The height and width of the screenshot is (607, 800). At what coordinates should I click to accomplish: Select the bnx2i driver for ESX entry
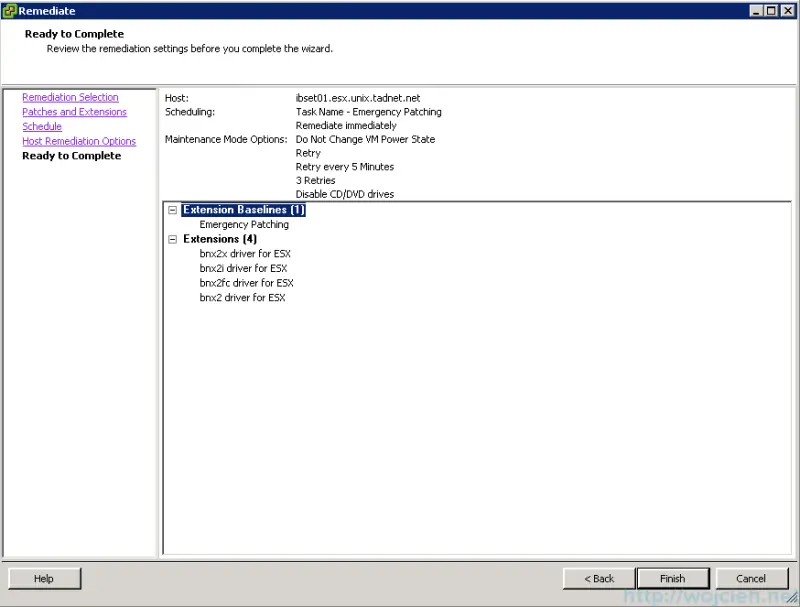click(243, 268)
